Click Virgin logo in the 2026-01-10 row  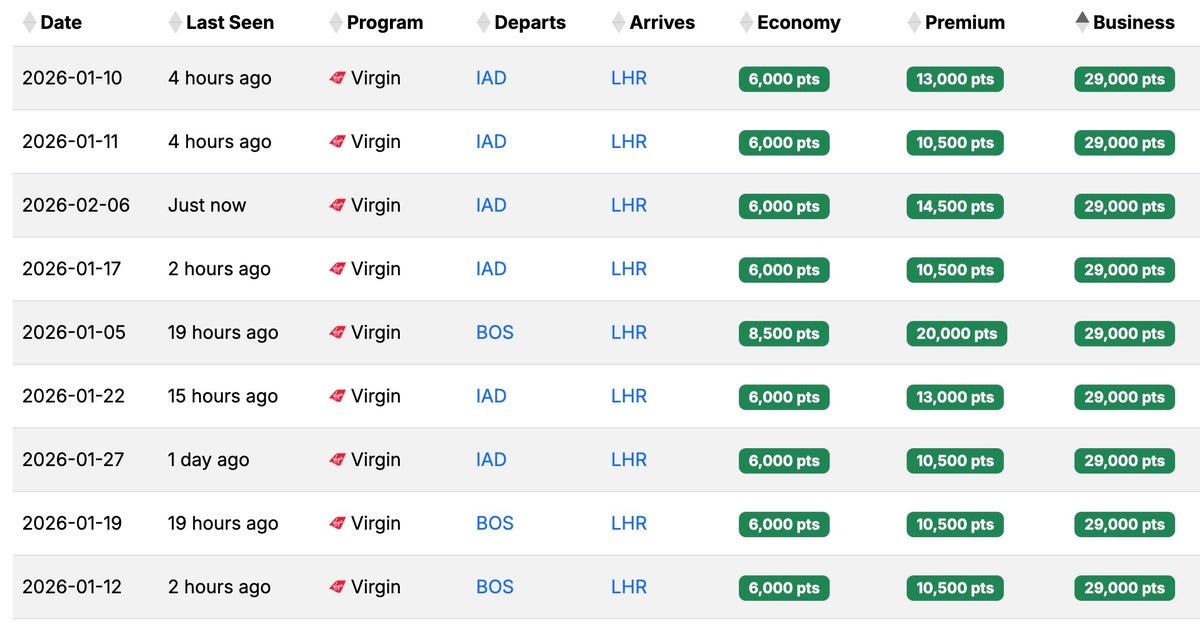pos(337,78)
